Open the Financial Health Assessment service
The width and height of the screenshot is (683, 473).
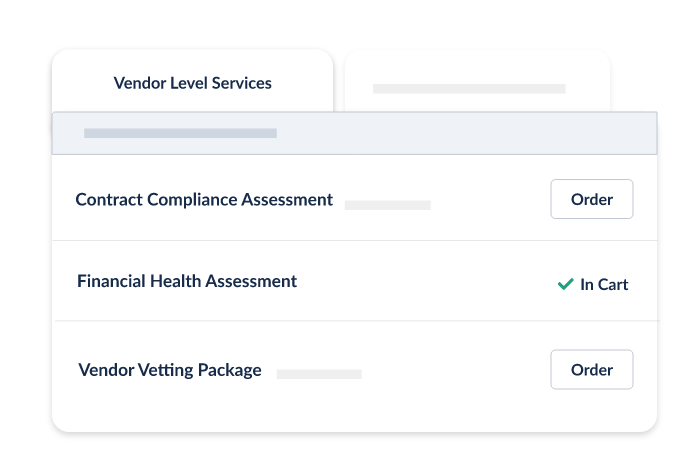(187, 281)
